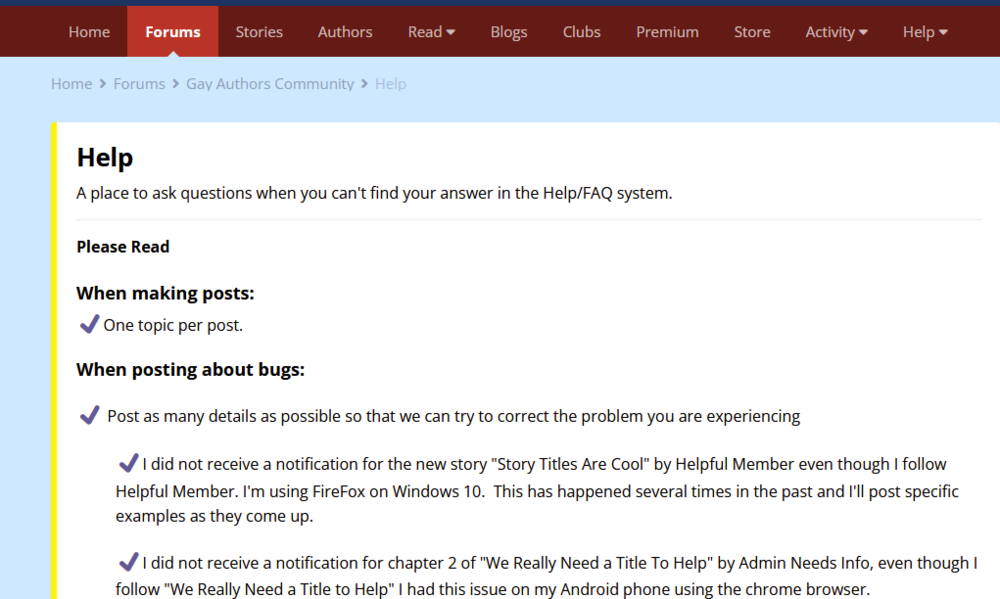
Task: Open the Authors page
Action: click(x=345, y=32)
